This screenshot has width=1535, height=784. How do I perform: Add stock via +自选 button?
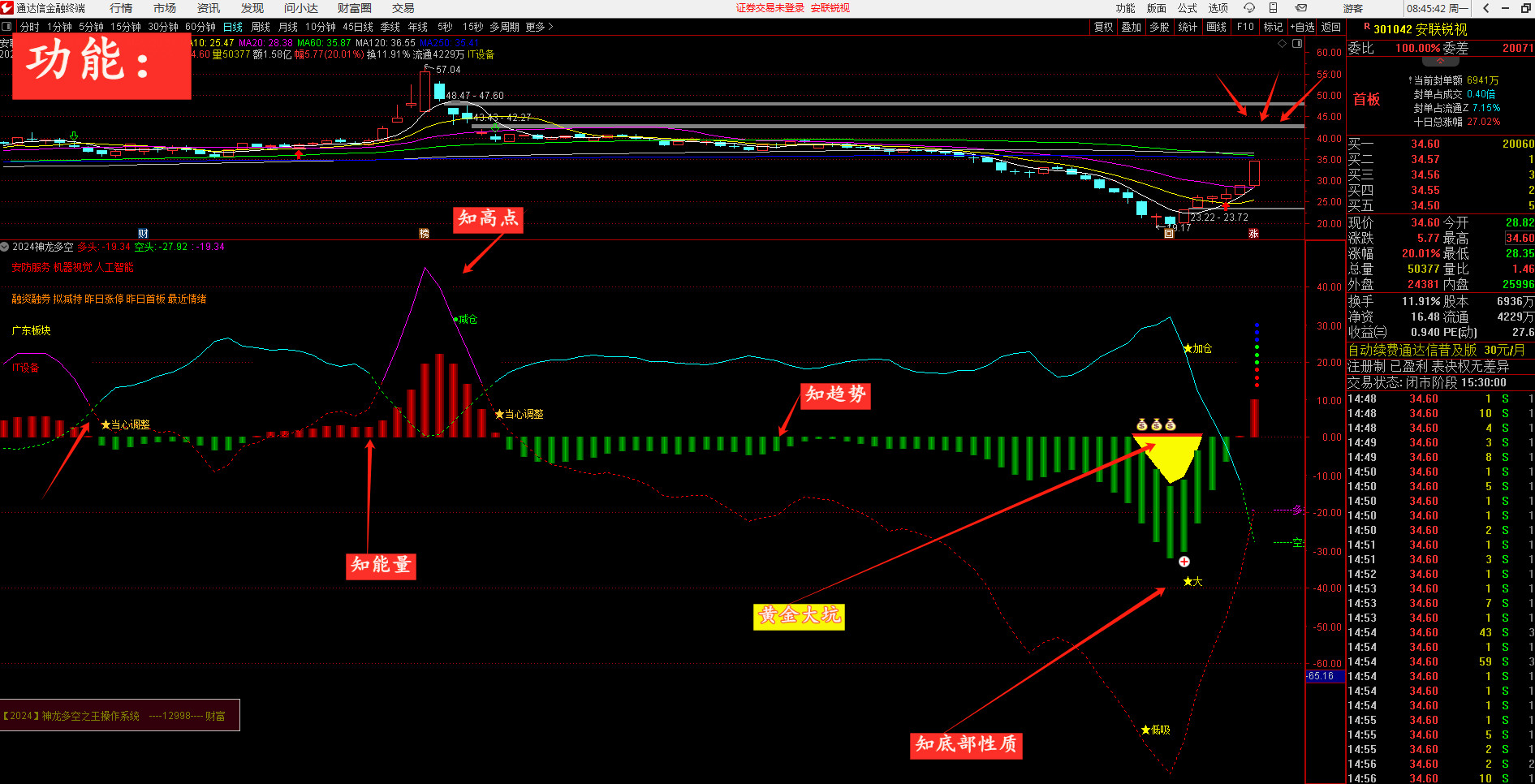click(1302, 27)
